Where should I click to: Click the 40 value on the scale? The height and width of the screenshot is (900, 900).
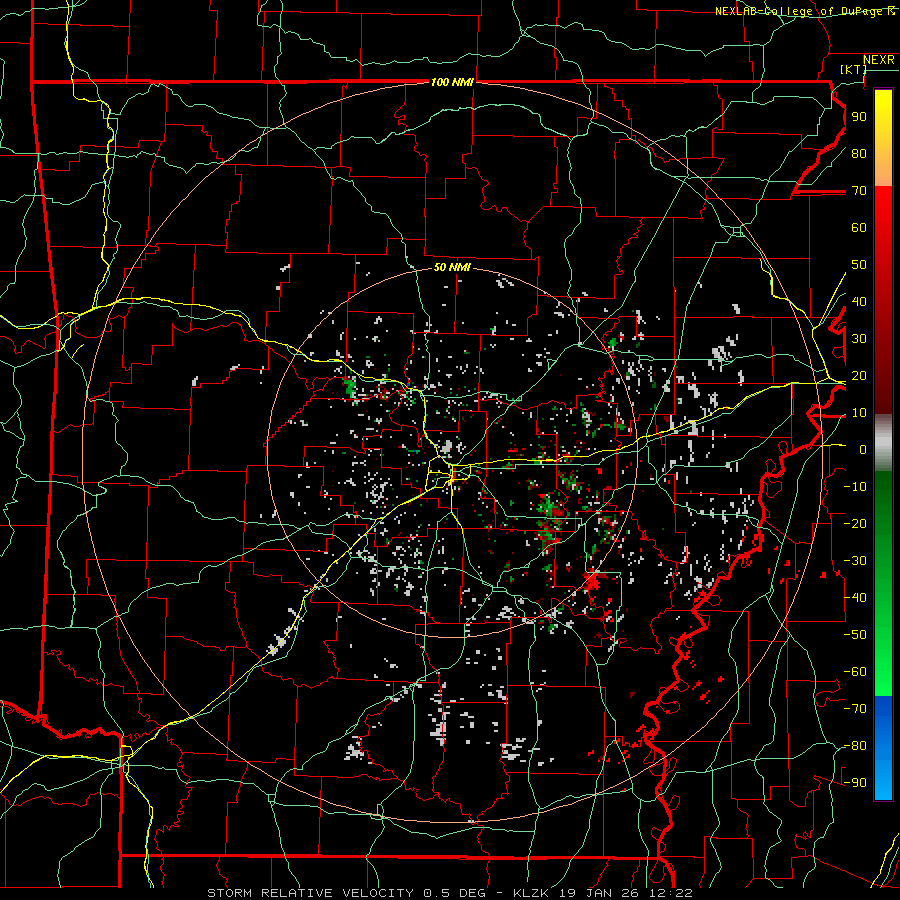[859, 301]
